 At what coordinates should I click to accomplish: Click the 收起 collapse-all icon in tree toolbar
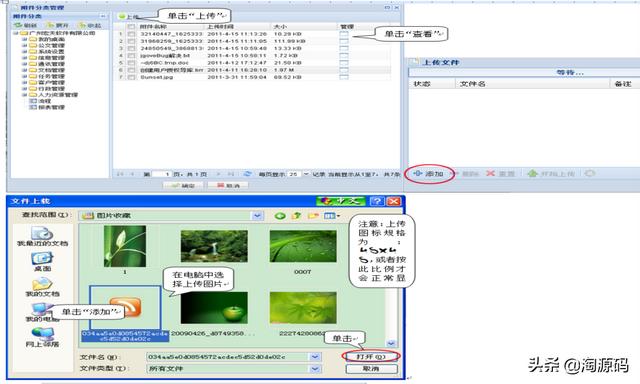[82, 25]
